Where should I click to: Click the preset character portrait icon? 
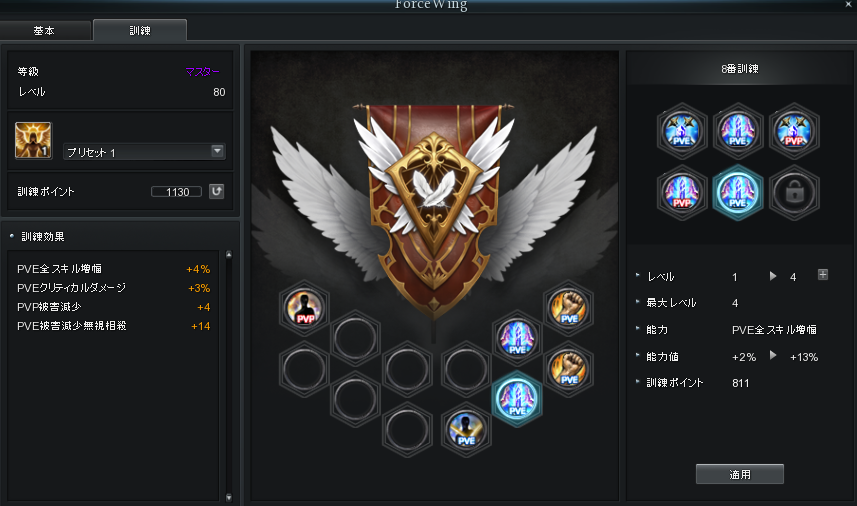coord(33,140)
